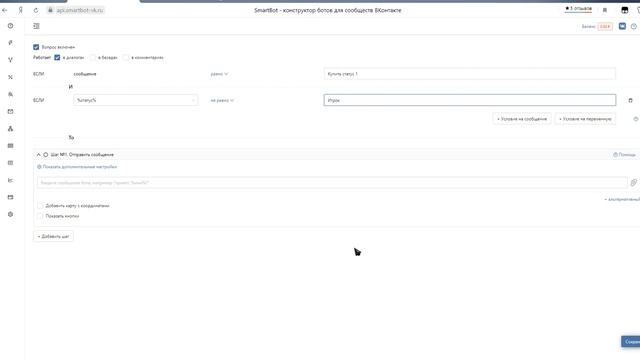Click the variable value field containing "Игрок"
Screen dimensions: 640x360
[469, 100]
